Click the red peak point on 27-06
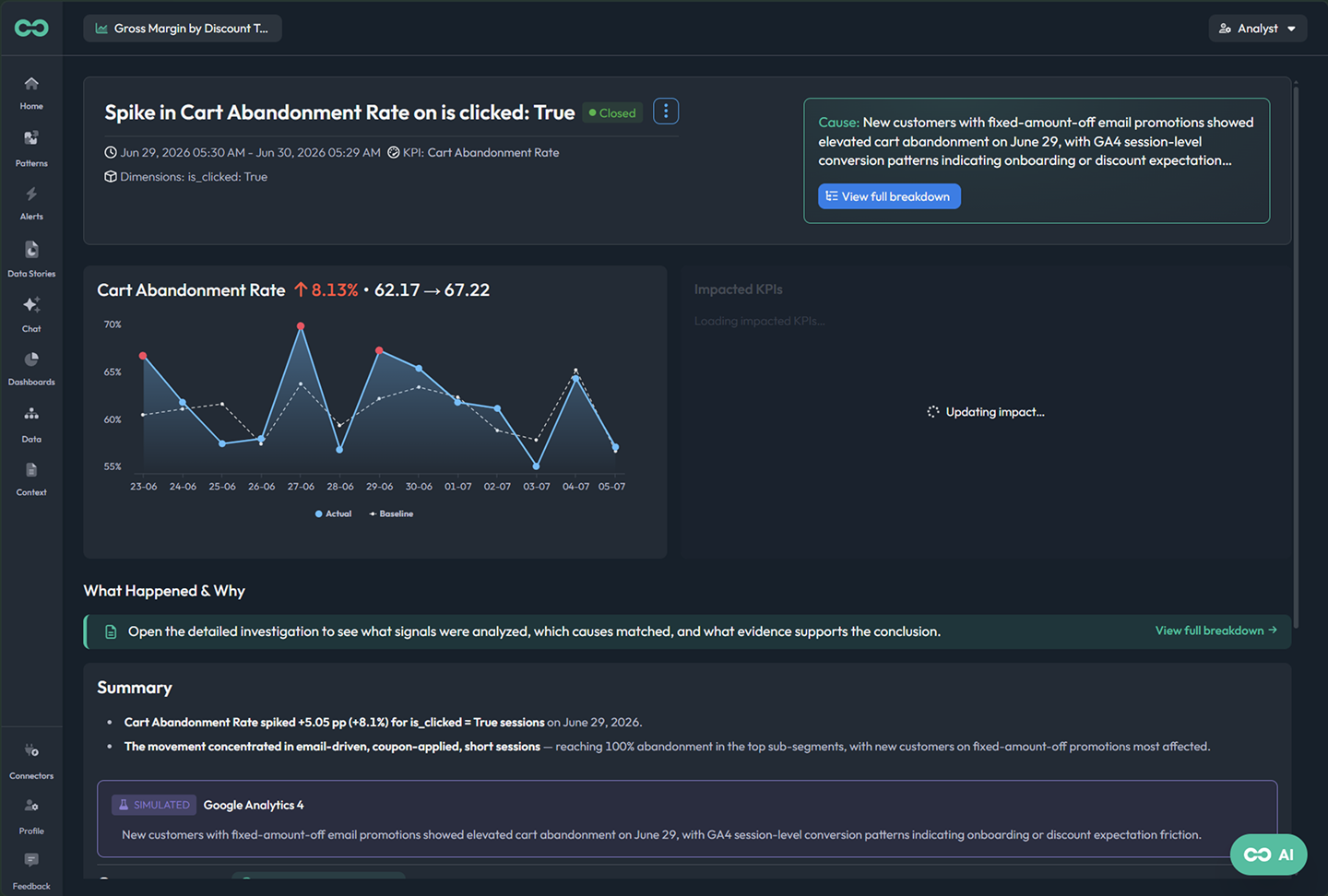Viewport: 1328px width, 896px height. tap(301, 326)
